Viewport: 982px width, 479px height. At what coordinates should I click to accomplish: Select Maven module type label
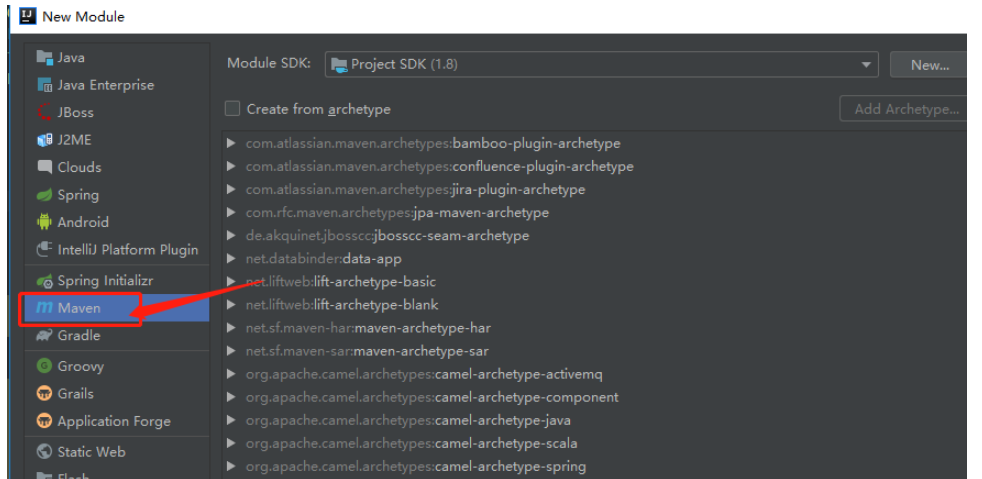[79, 308]
